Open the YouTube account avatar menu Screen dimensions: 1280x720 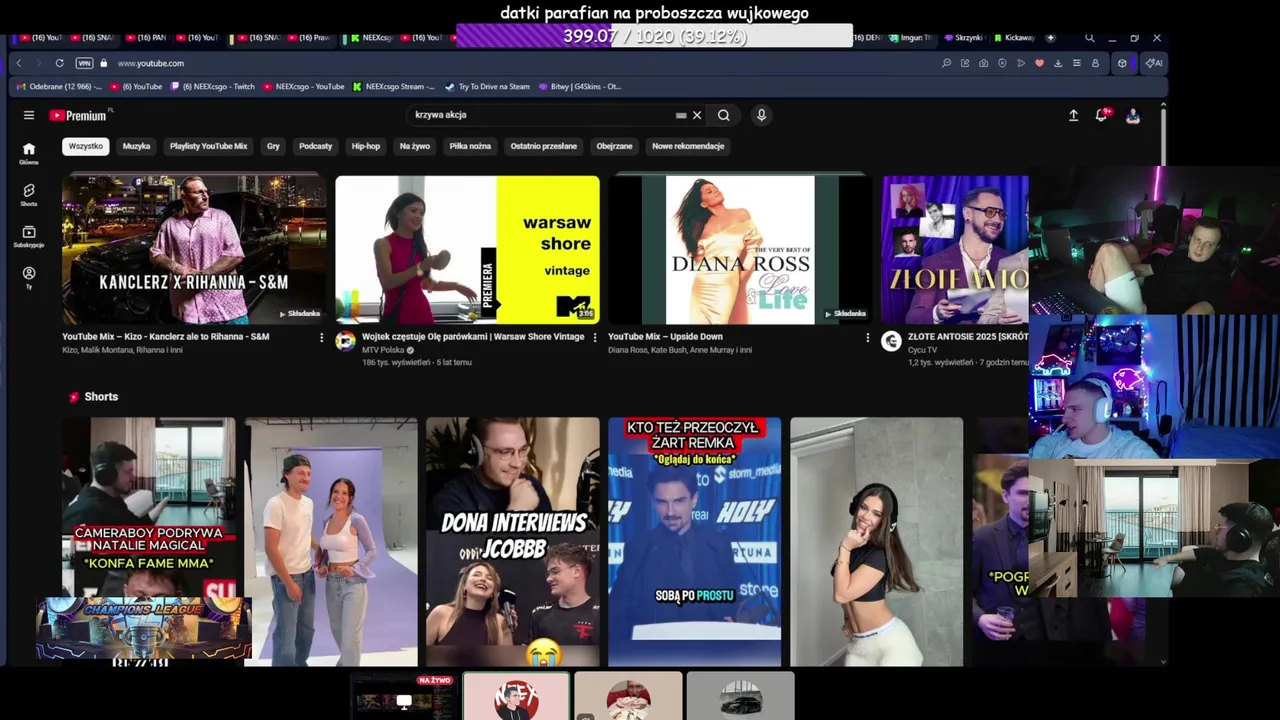(1132, 115)
